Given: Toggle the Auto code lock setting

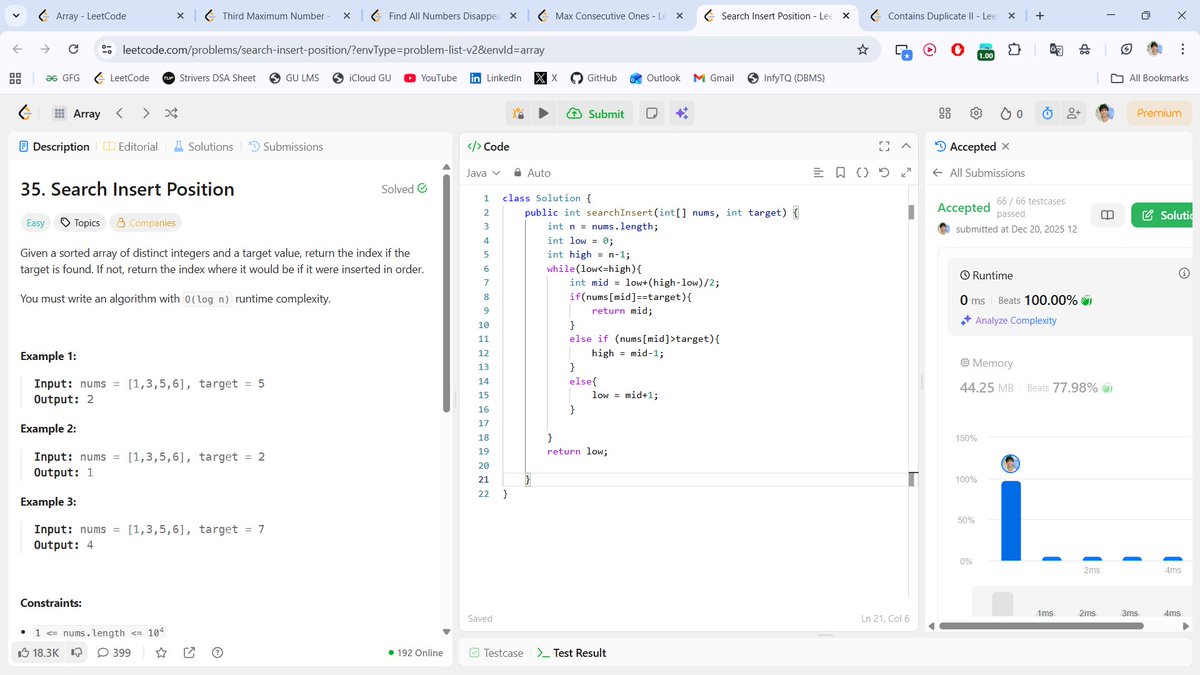Looking at the screenshot, I should 530,172.
